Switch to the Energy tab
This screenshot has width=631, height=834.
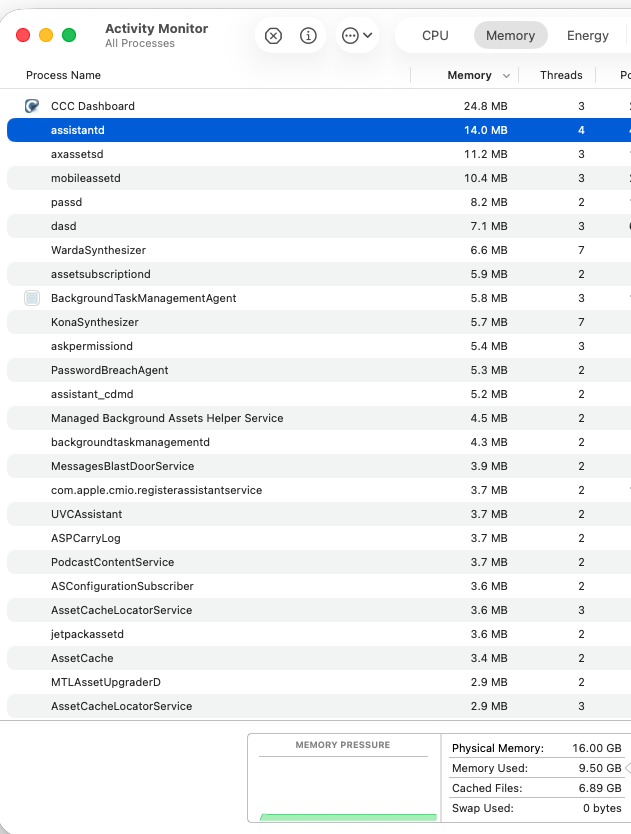(x=587, y=36)
